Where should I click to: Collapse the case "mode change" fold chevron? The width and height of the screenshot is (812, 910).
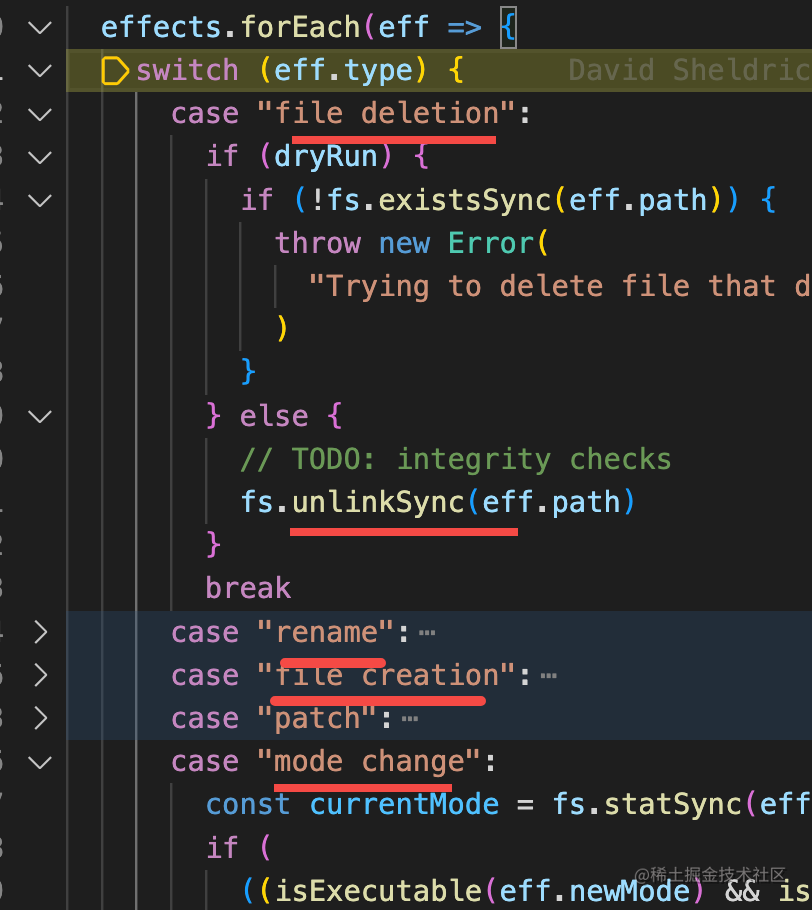pos(40,762)
